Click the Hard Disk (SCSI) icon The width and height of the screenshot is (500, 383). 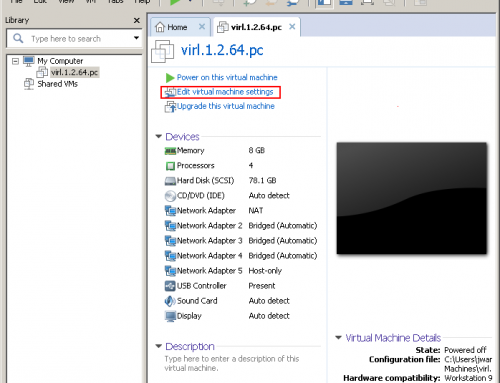coord(170,181)
